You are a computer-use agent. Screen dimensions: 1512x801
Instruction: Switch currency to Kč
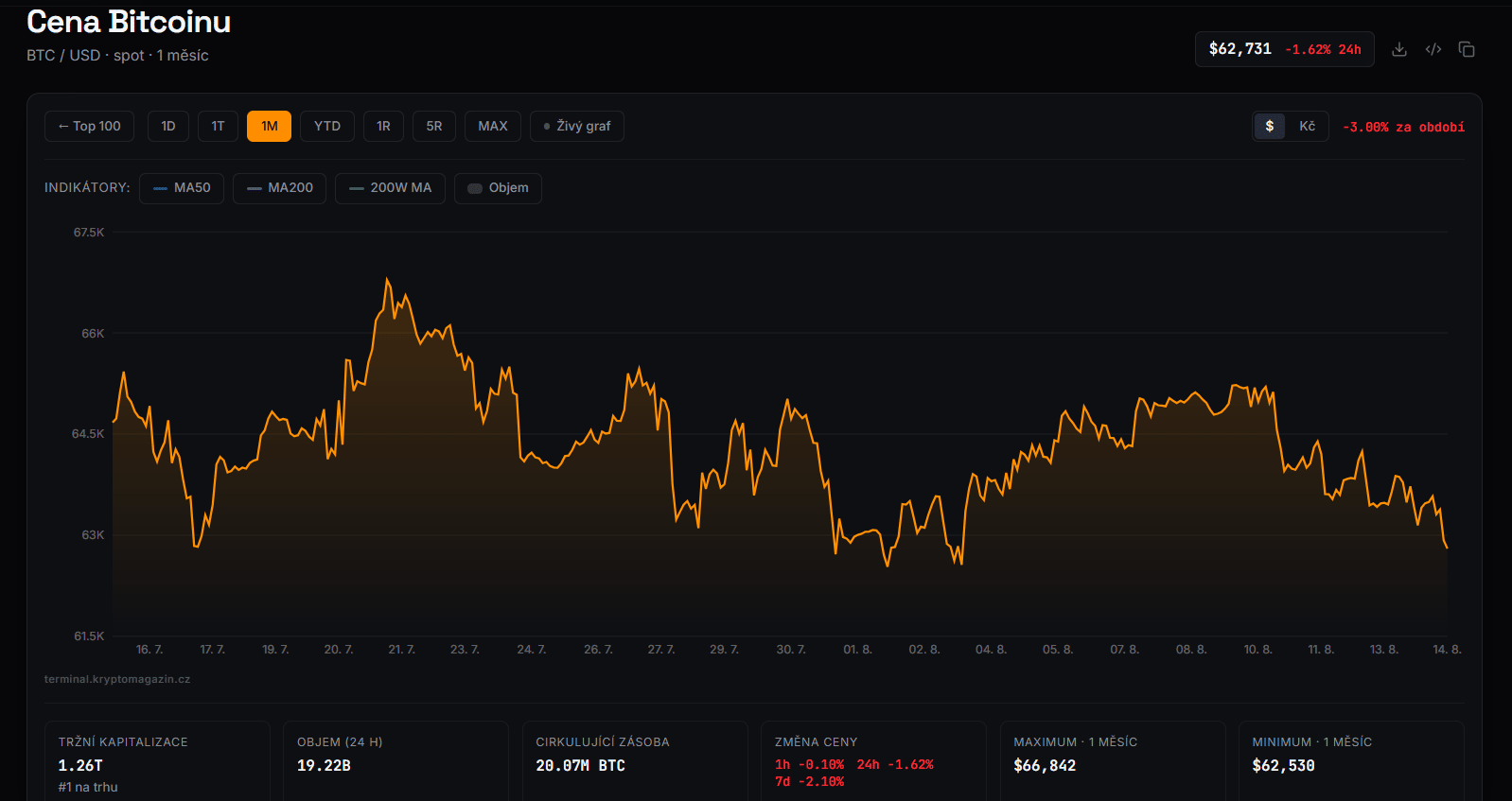(x=1307, y=126)
